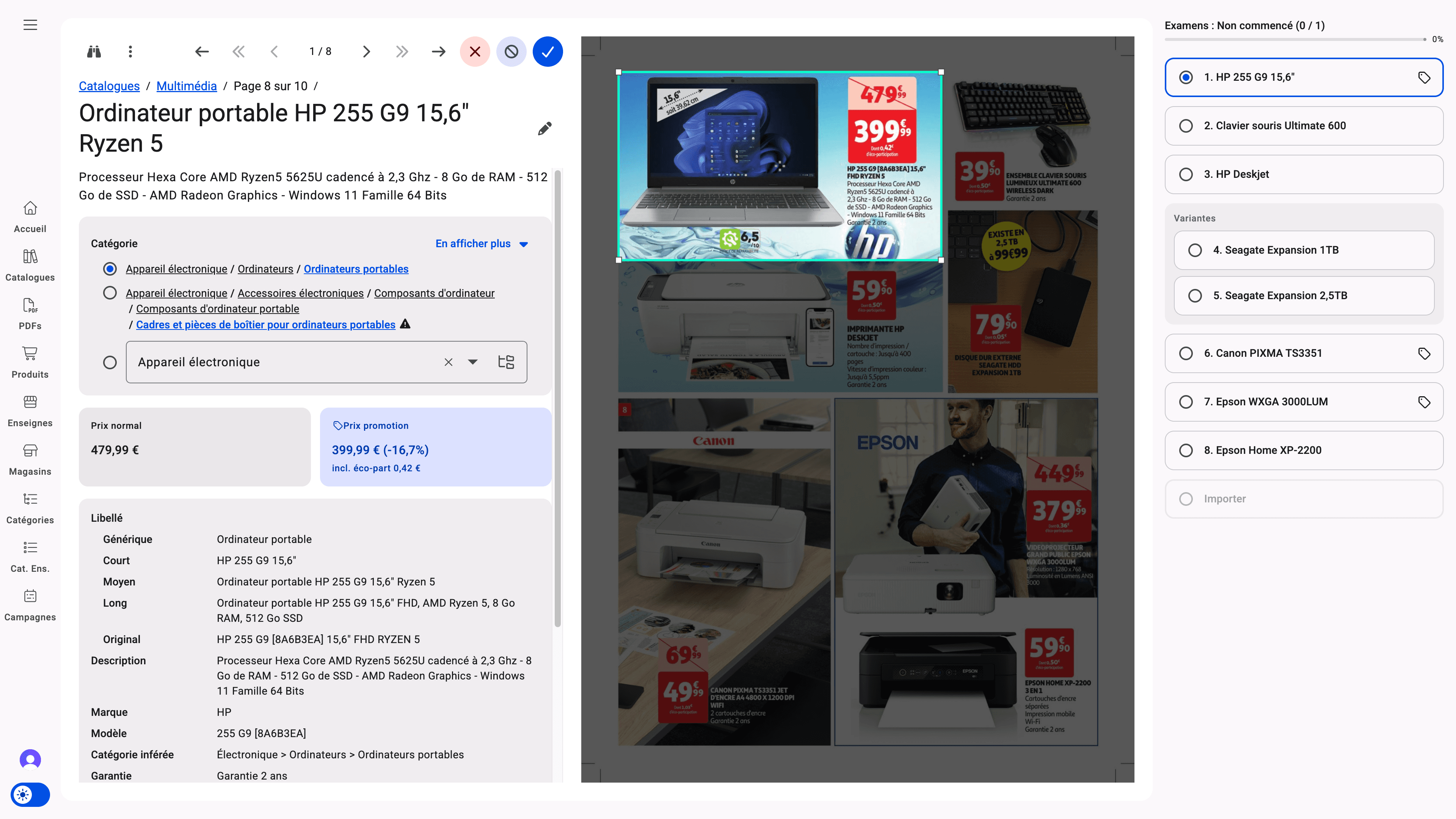The height and width of the screenshot is (819, 1456).
Task: Open Cat. Ens. in the sidebar
Action: 30,557
